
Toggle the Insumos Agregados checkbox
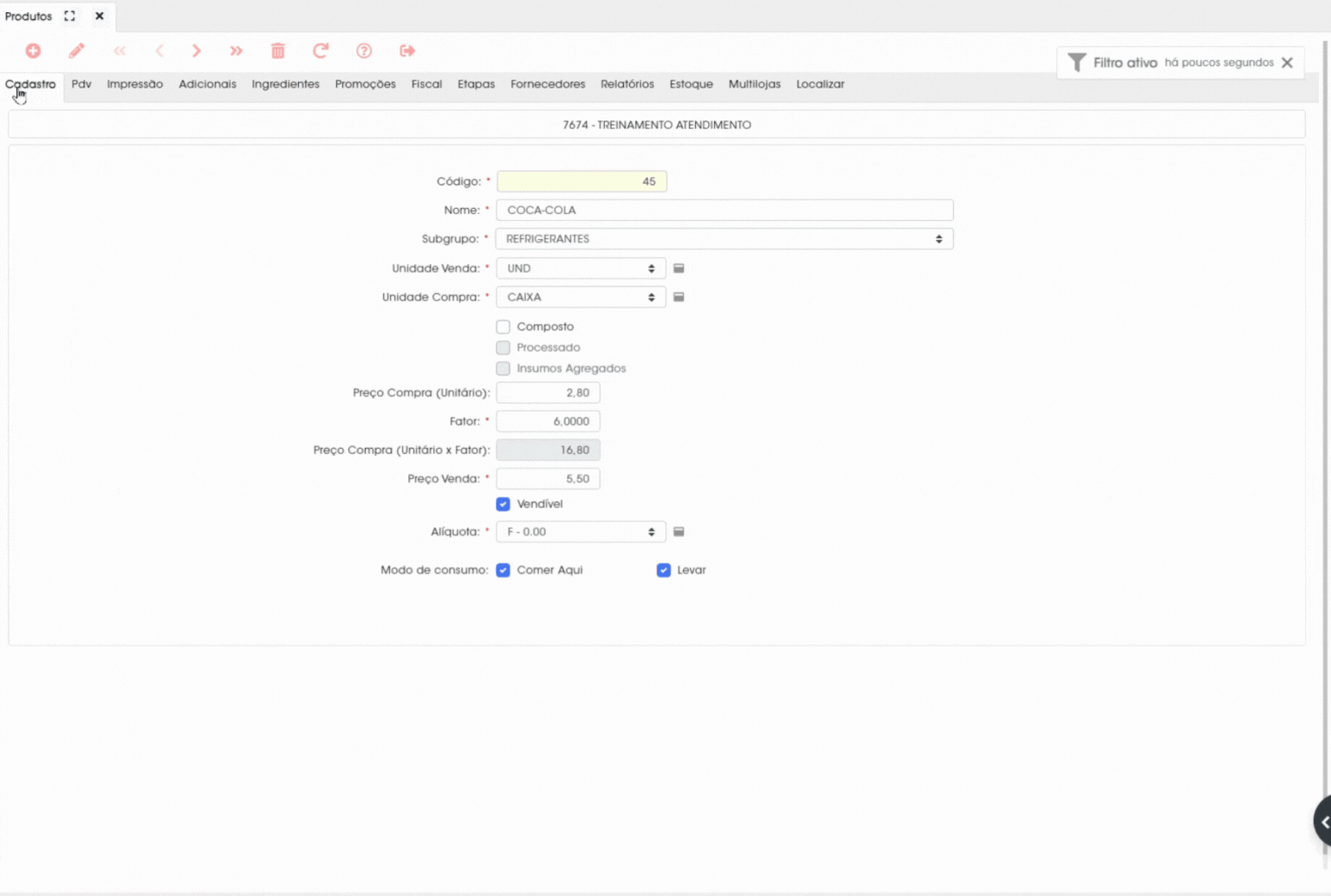(503, 368)
